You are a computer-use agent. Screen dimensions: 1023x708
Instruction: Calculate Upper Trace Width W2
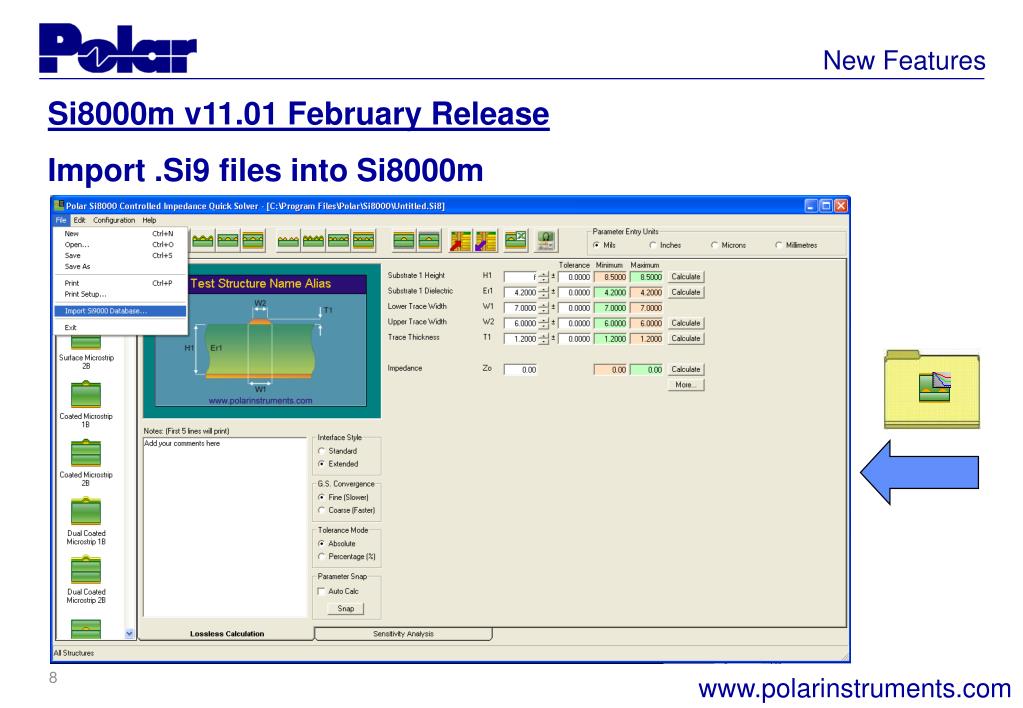pos(686,324)
